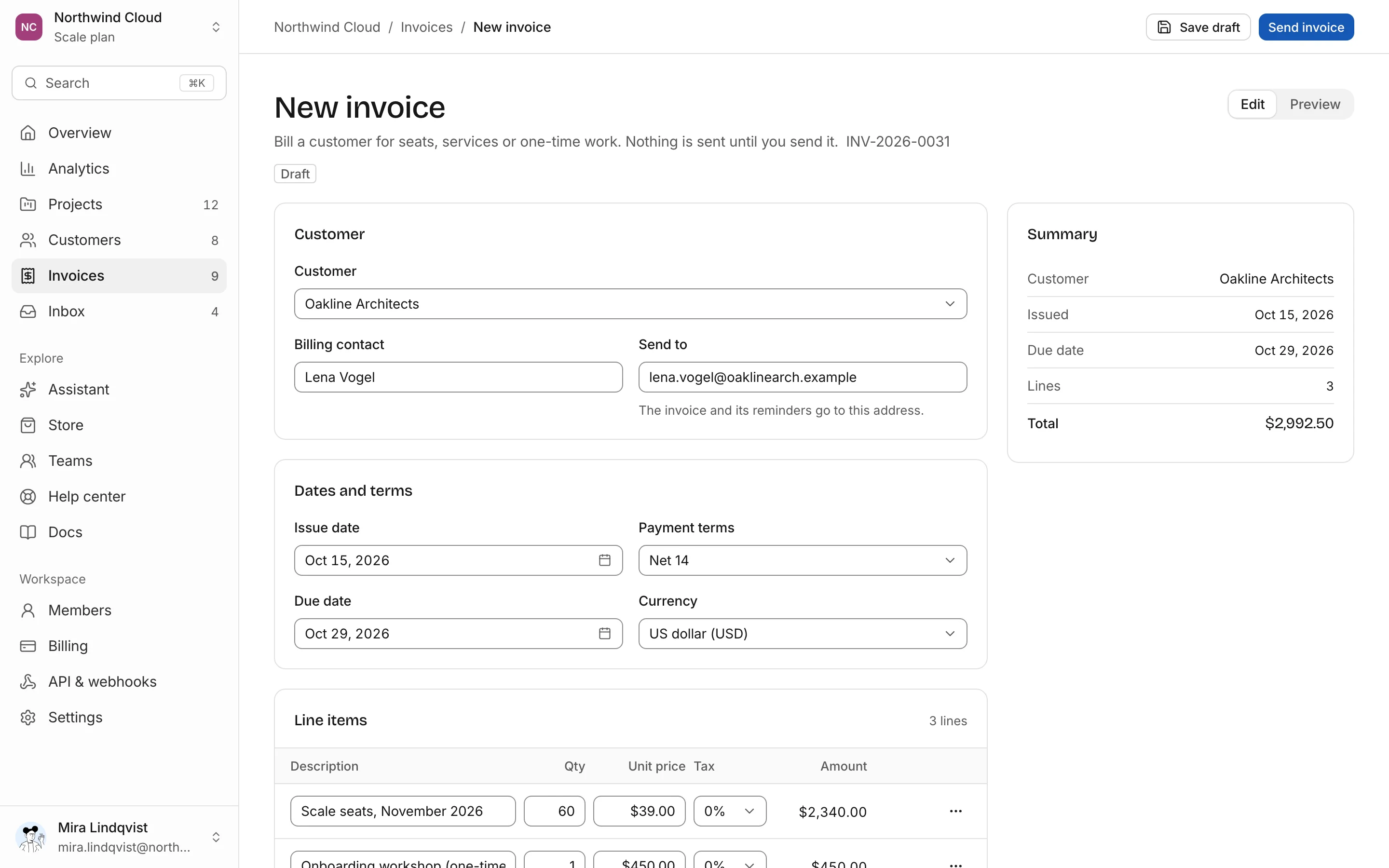Open the Customer dropdown showing Oakline Architects
1389x868 pixels.
[x=630, y=304]
